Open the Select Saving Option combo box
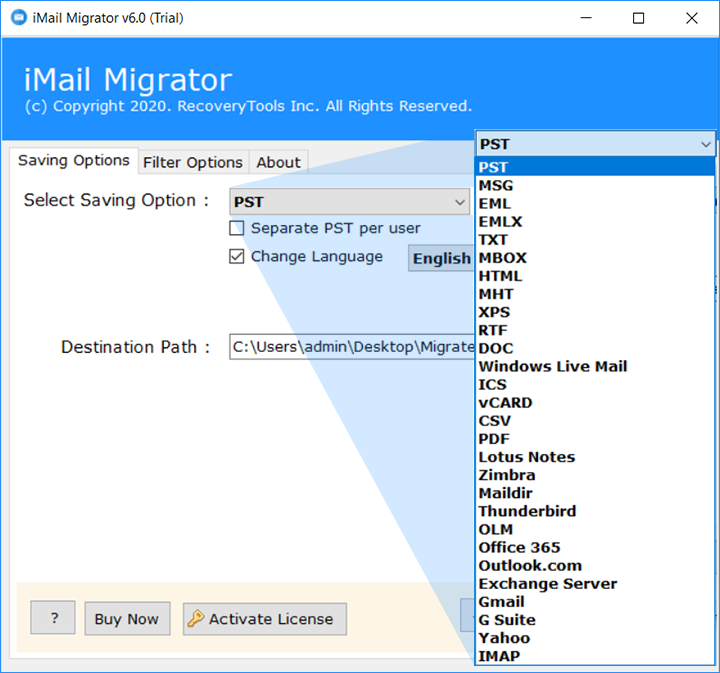Viewport: 720px width, 673px height. point(349,202)
